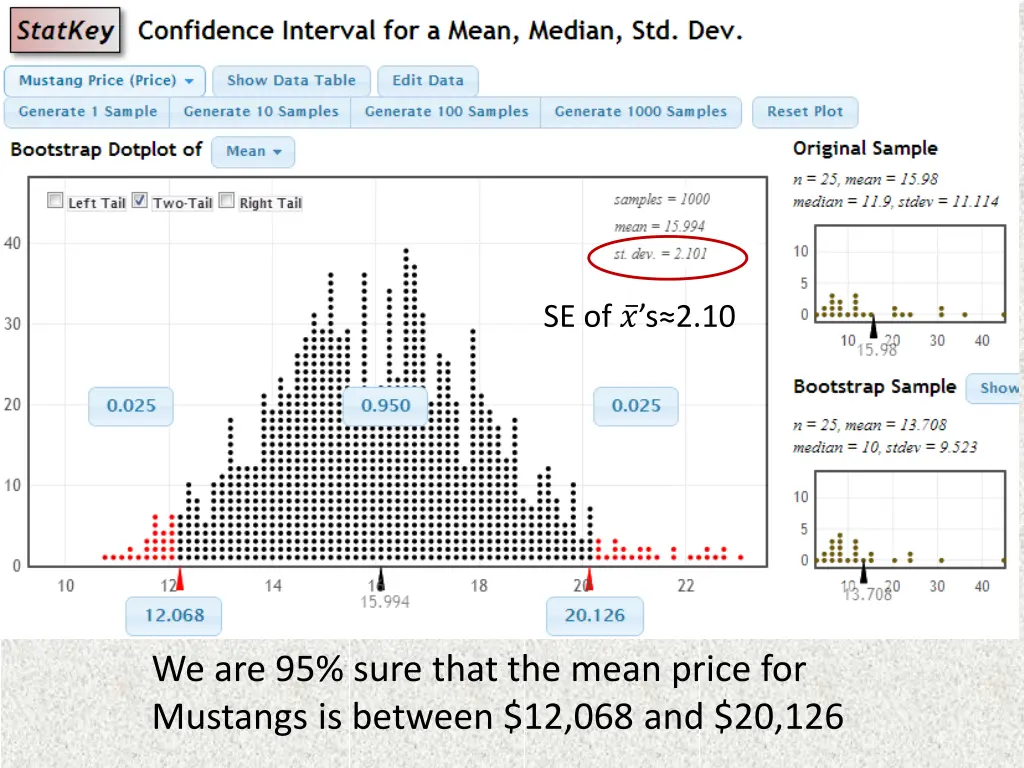Click the 12.068 lower endpoint box

point(174,615)
